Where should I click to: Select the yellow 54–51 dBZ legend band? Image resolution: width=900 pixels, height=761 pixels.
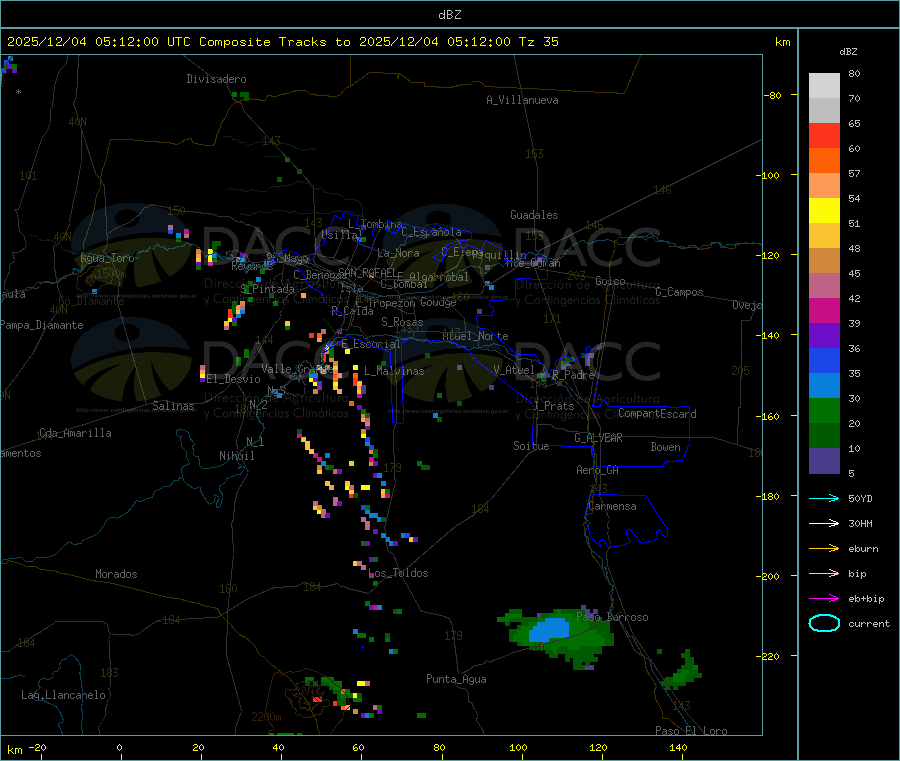point(824,211)
